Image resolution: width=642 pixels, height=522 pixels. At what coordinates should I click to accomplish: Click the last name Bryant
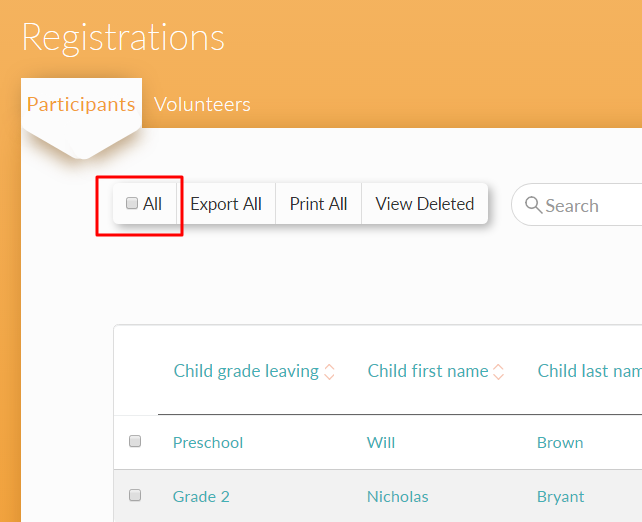(x=561, y=496)
